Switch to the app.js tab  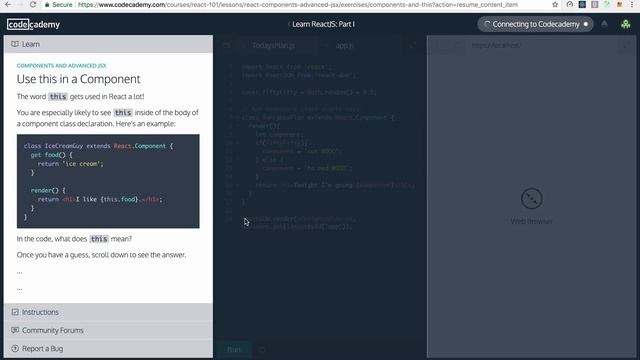click(345, 45)
